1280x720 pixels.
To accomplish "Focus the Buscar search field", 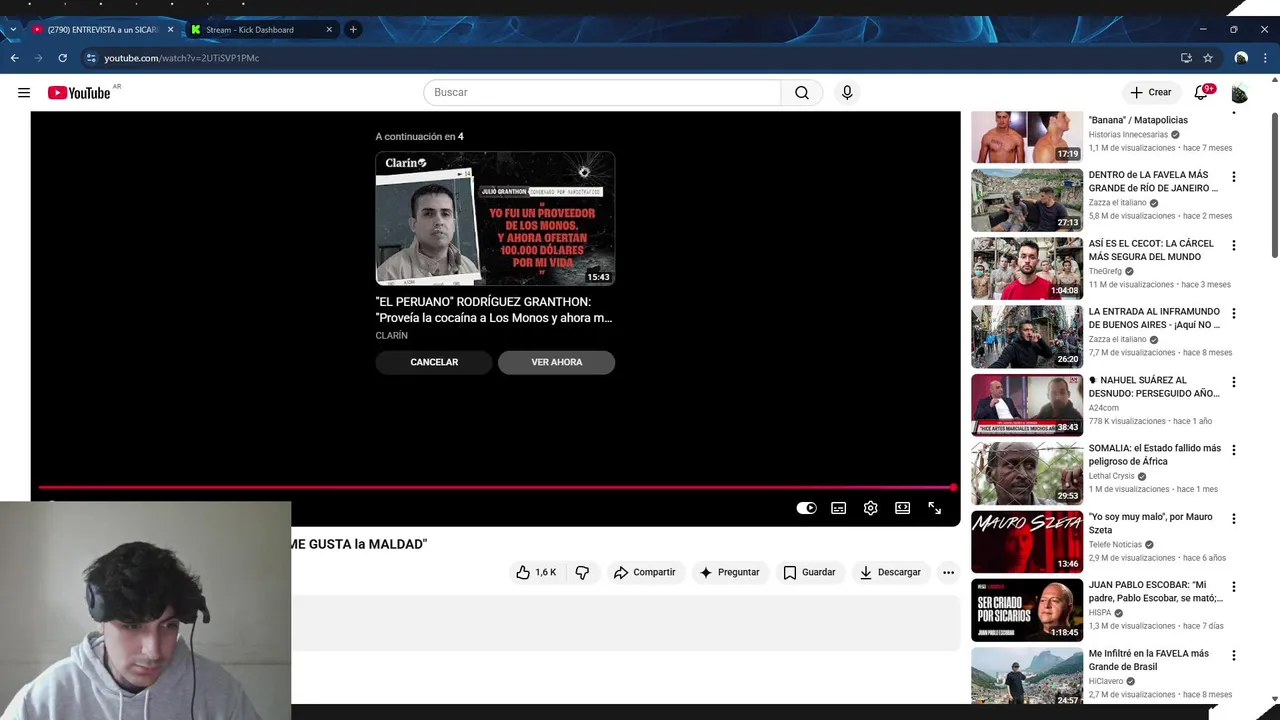I will pos(602,92).
